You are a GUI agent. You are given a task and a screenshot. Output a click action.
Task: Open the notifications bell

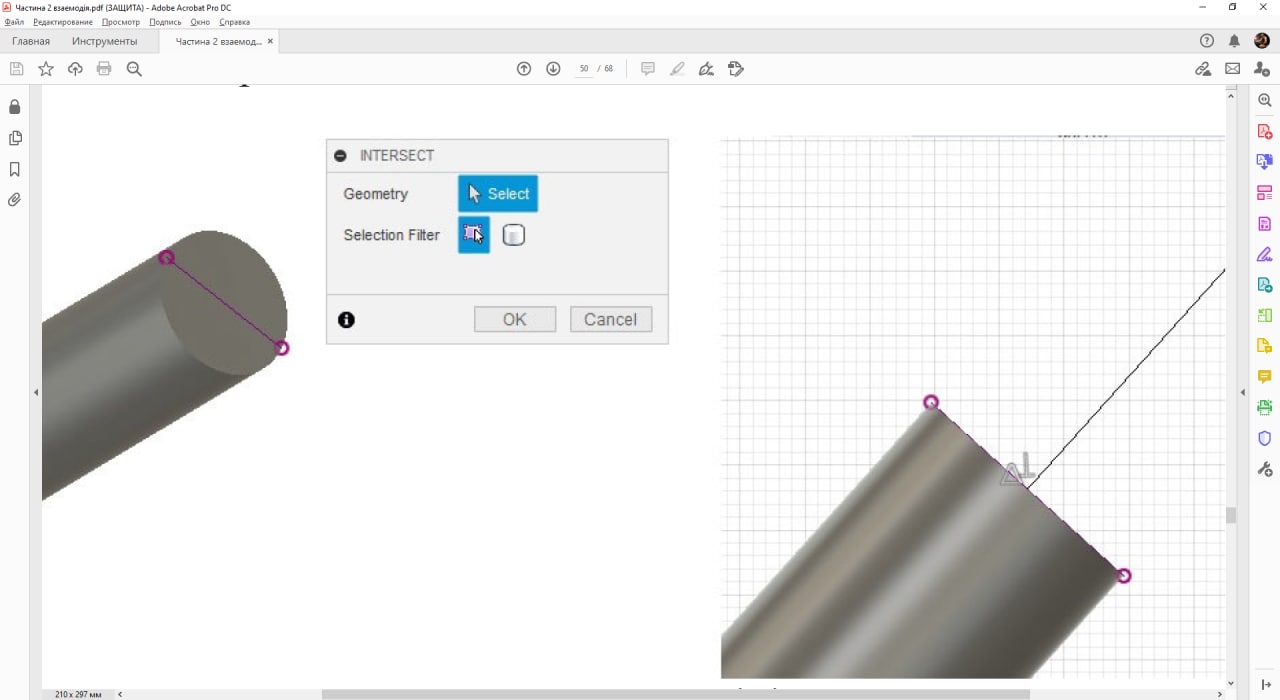point(1234,41)
